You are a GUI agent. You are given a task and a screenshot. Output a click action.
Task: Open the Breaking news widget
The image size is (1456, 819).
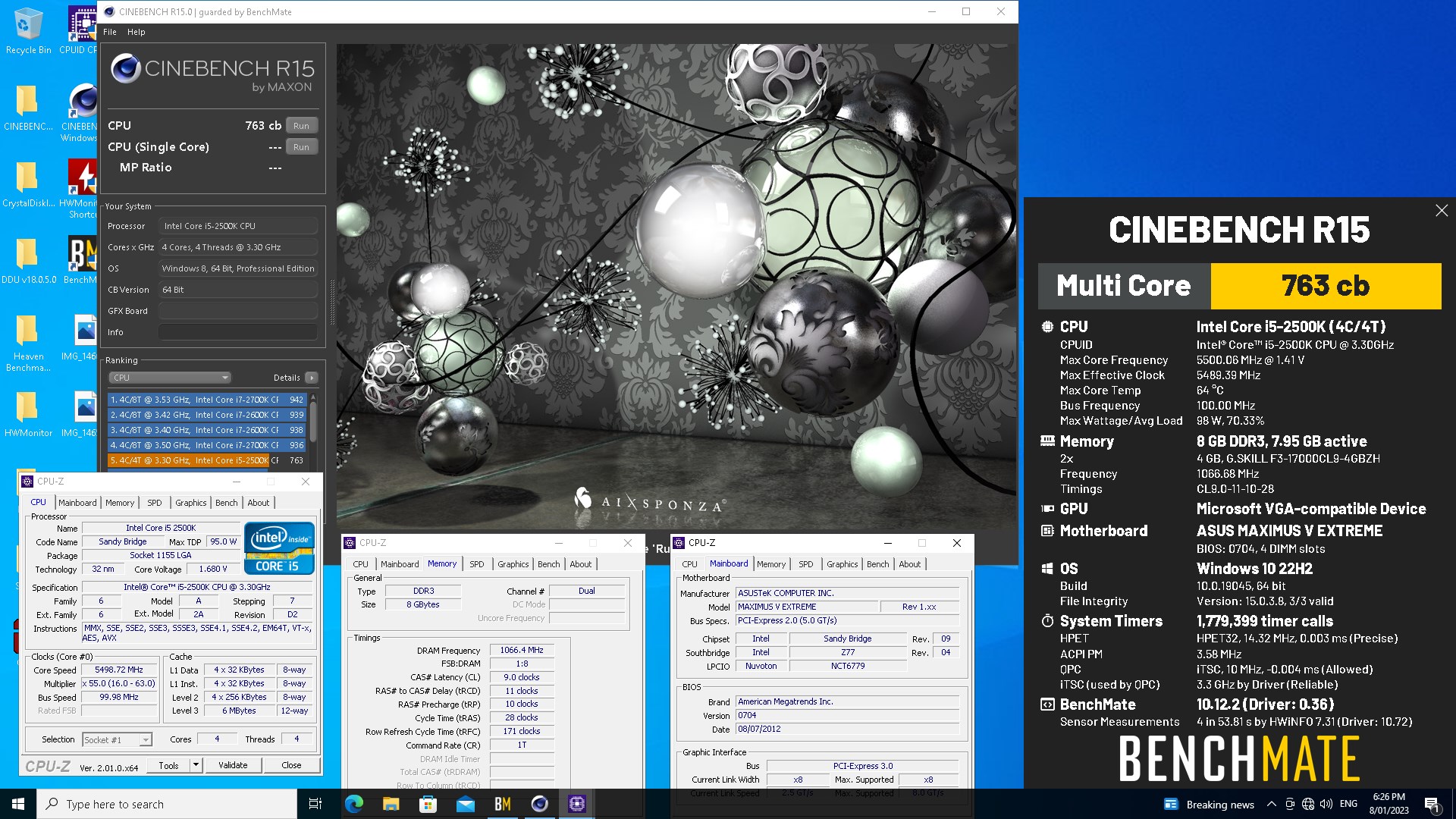(x=1209, y=804)
